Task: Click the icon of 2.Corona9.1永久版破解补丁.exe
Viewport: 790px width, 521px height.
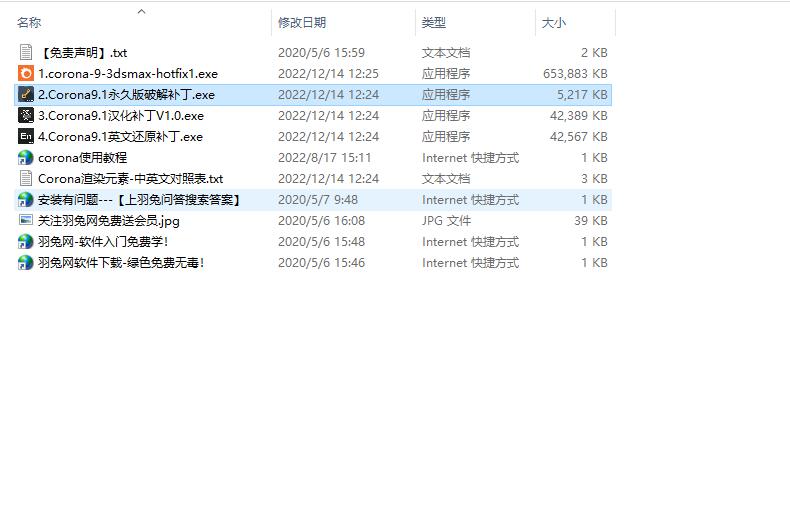Action: pos(26,94)
